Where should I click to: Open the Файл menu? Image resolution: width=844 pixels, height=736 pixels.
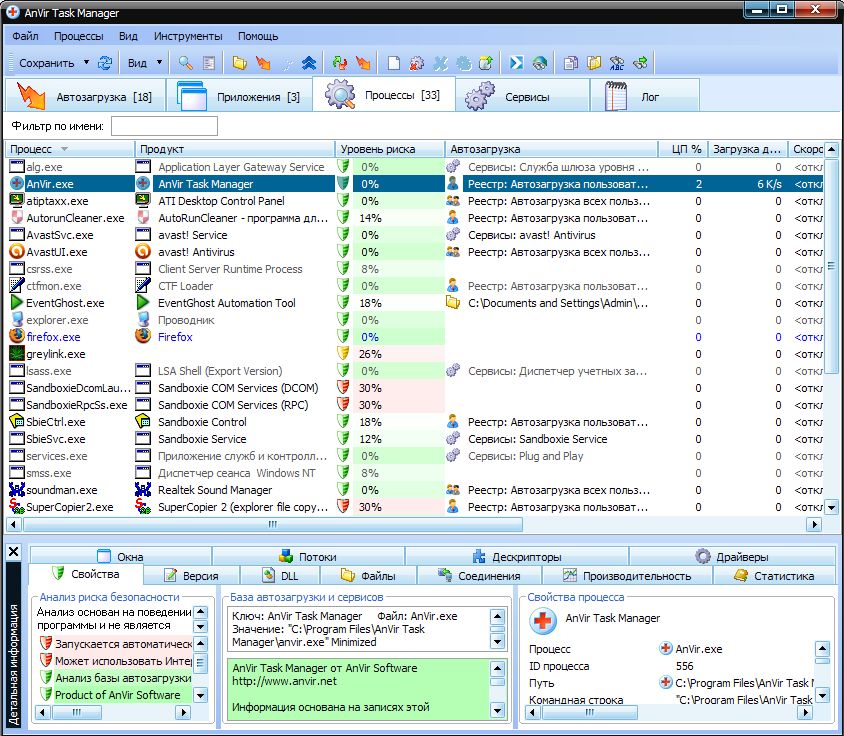point(25,36)
